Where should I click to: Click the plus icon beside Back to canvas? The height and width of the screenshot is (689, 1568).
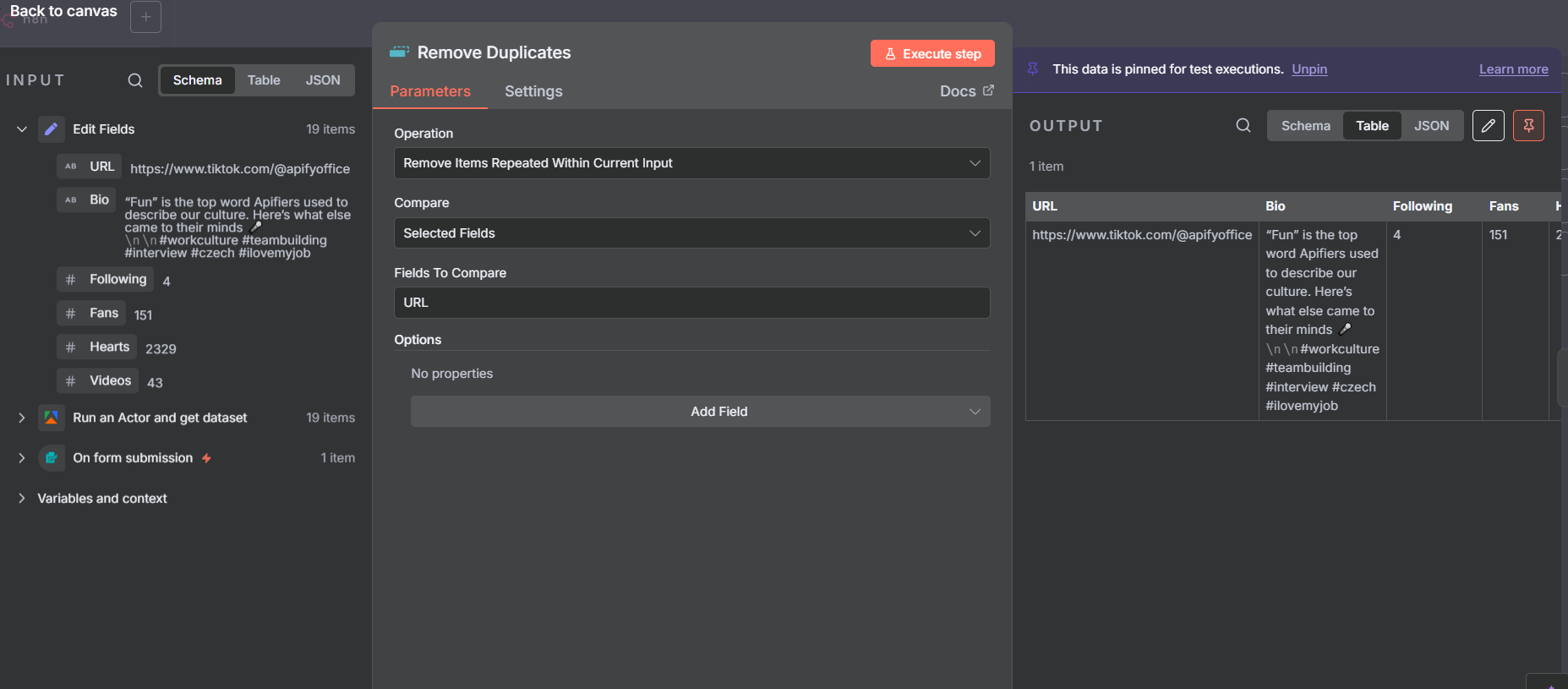[x=145, y=17]
